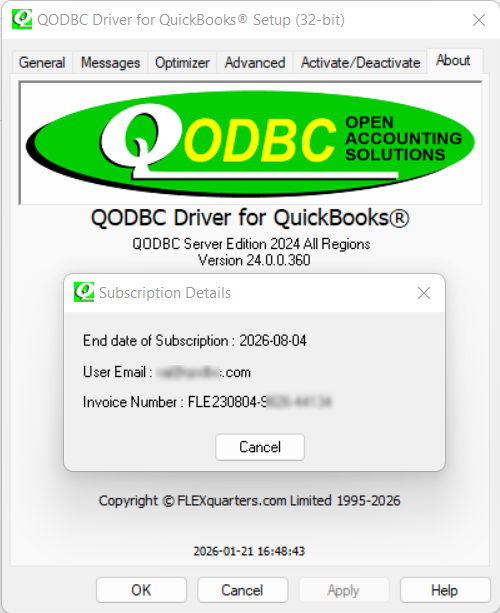Screen dimensions: 500x613
Task: Click the Invoice Number line
Action: click(x=207, y=402)
